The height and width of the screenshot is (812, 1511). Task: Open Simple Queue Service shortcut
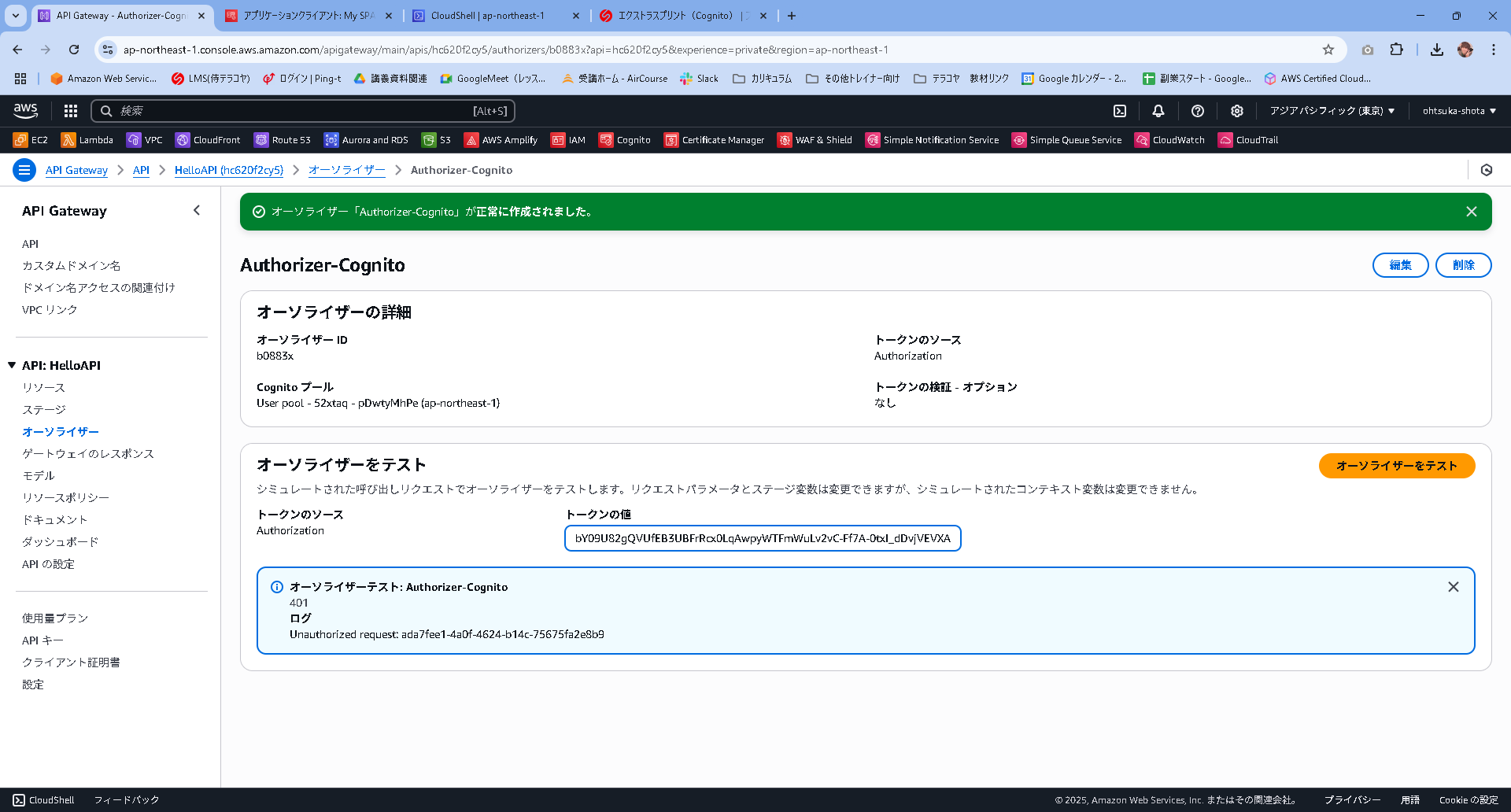tap(1067, 140)
